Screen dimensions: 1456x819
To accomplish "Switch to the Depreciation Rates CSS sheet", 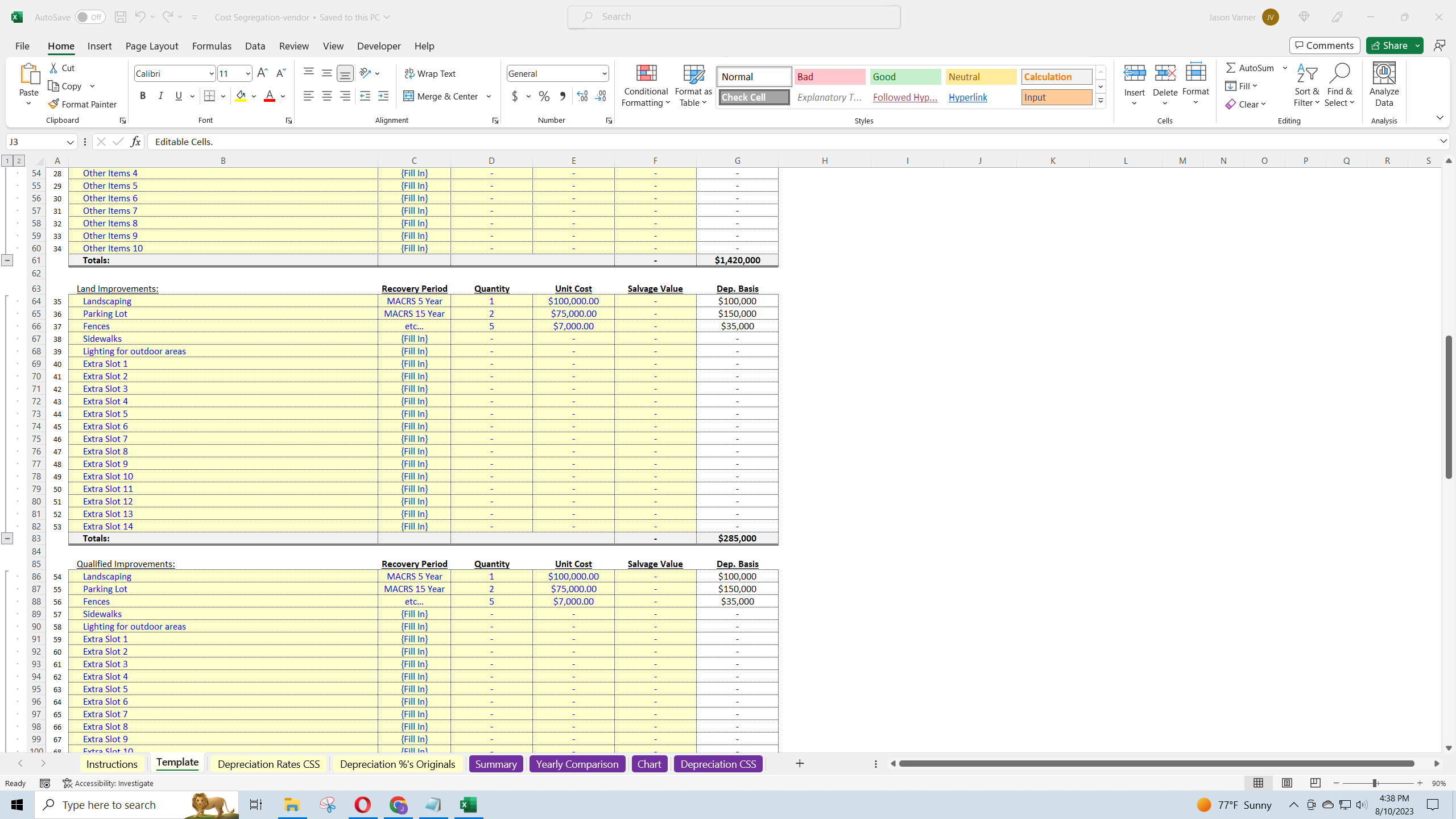I will tap(268, 764).
